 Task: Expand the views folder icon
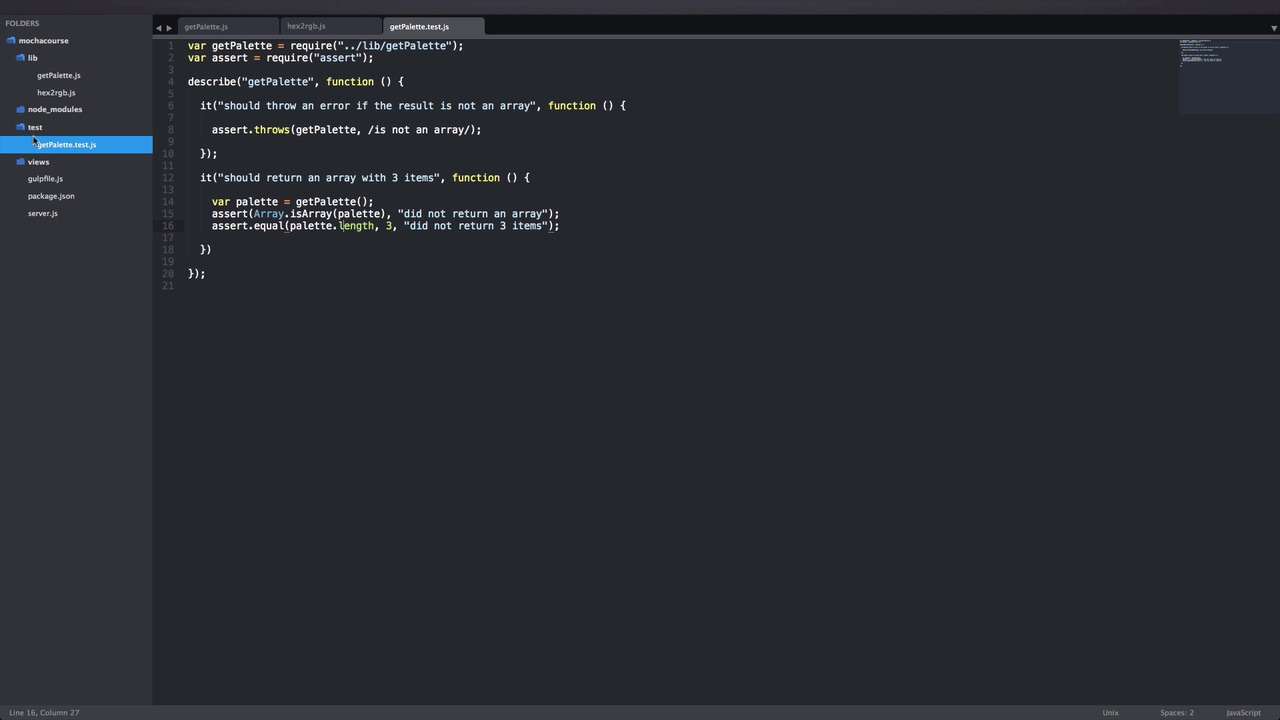20,162
